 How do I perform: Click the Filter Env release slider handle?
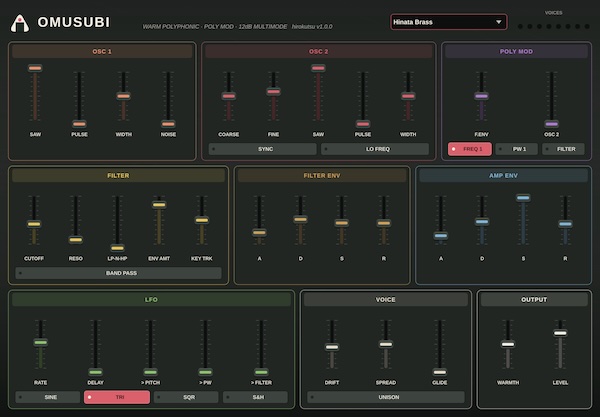(383, 223)
